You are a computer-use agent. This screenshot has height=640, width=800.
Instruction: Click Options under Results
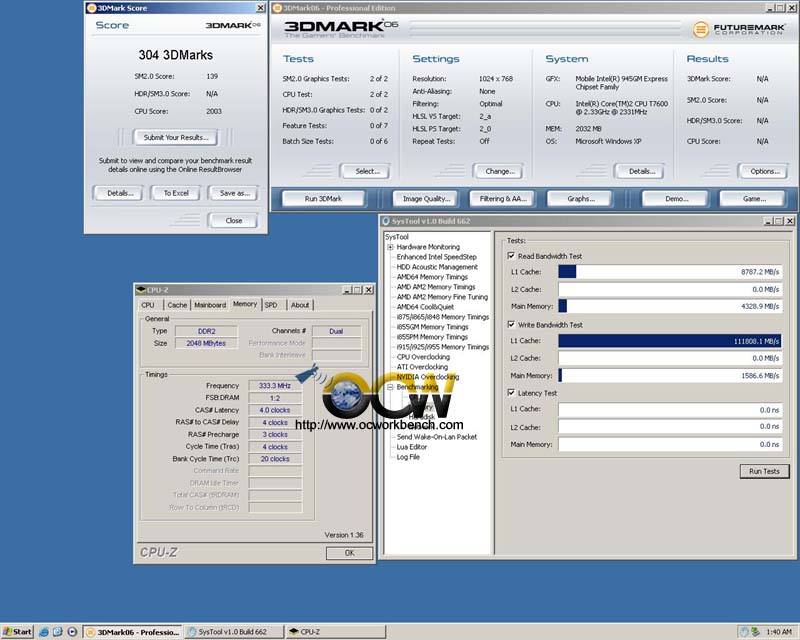pyautogui.click(x=763, y=171)
